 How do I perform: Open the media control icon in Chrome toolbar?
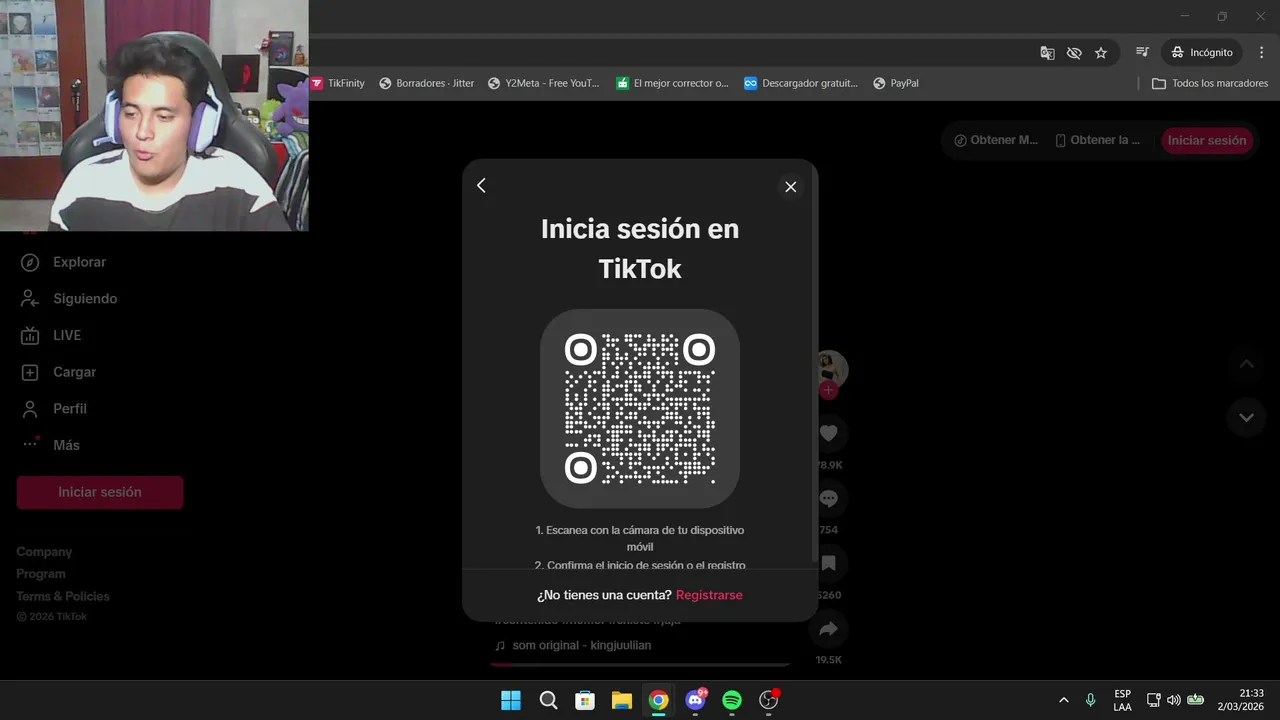[x=1142, y=52]
